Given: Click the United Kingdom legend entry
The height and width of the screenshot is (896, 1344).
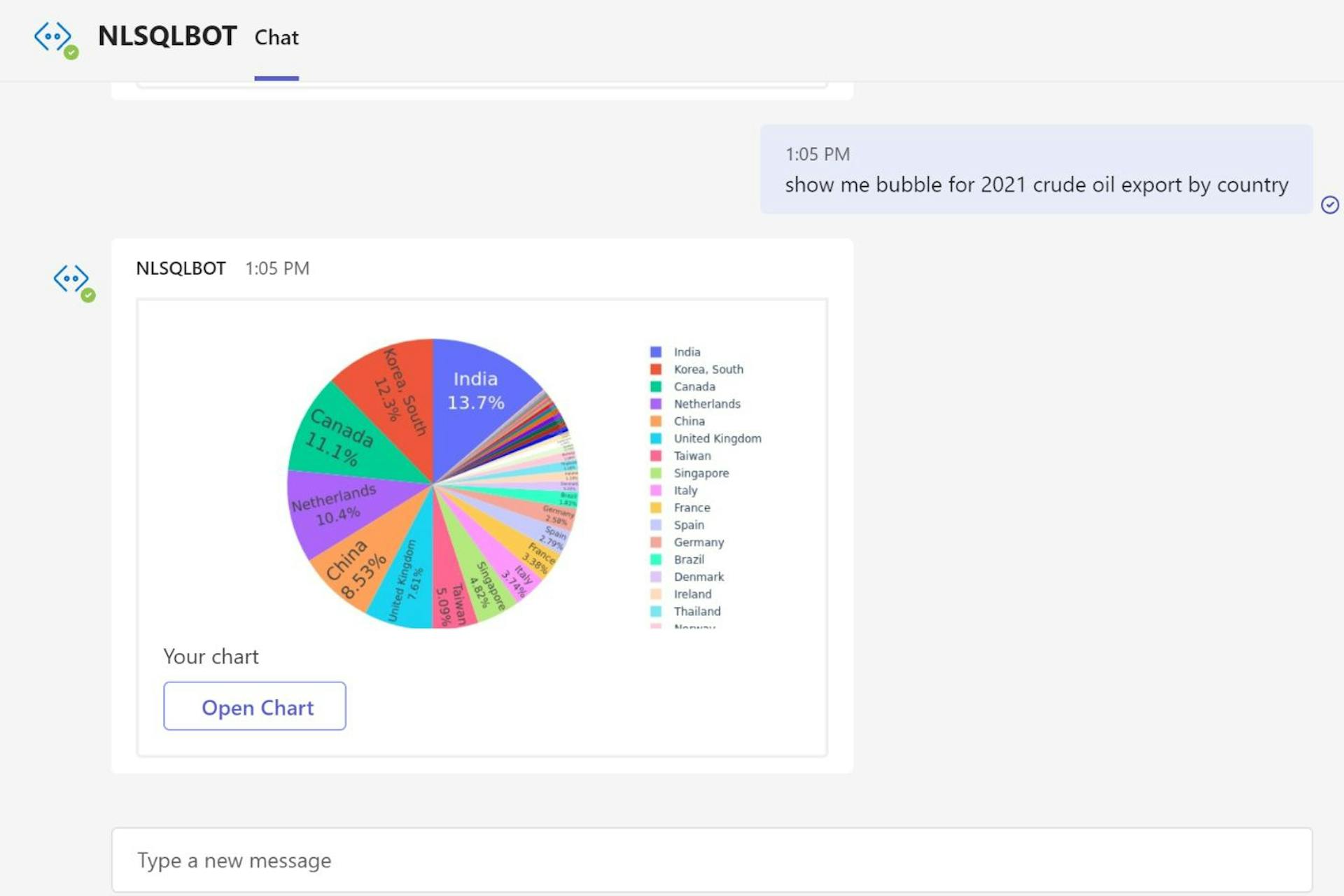Looking at the screenshot, I should (717, 438).
